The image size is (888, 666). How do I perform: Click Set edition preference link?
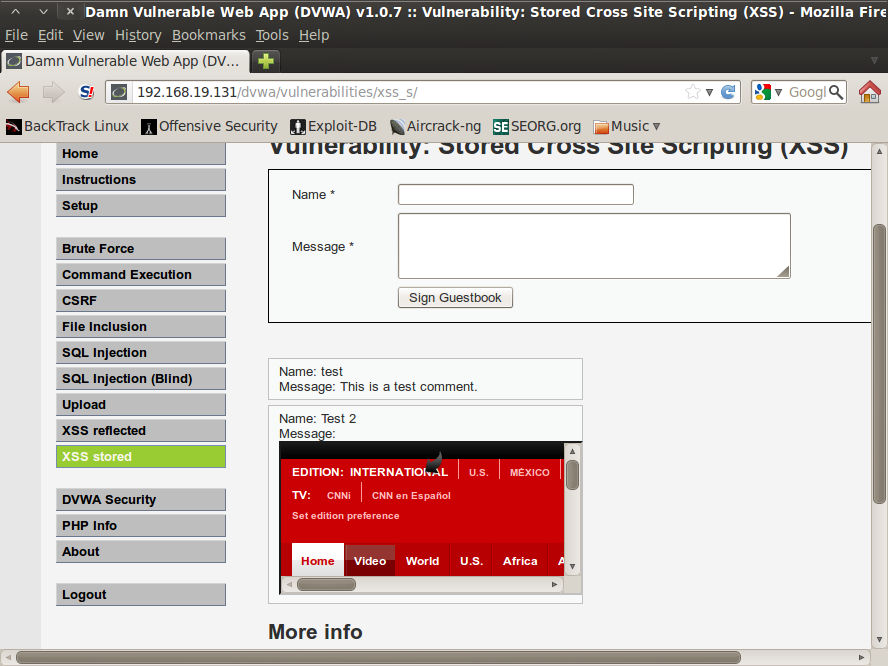pos(345,516)
